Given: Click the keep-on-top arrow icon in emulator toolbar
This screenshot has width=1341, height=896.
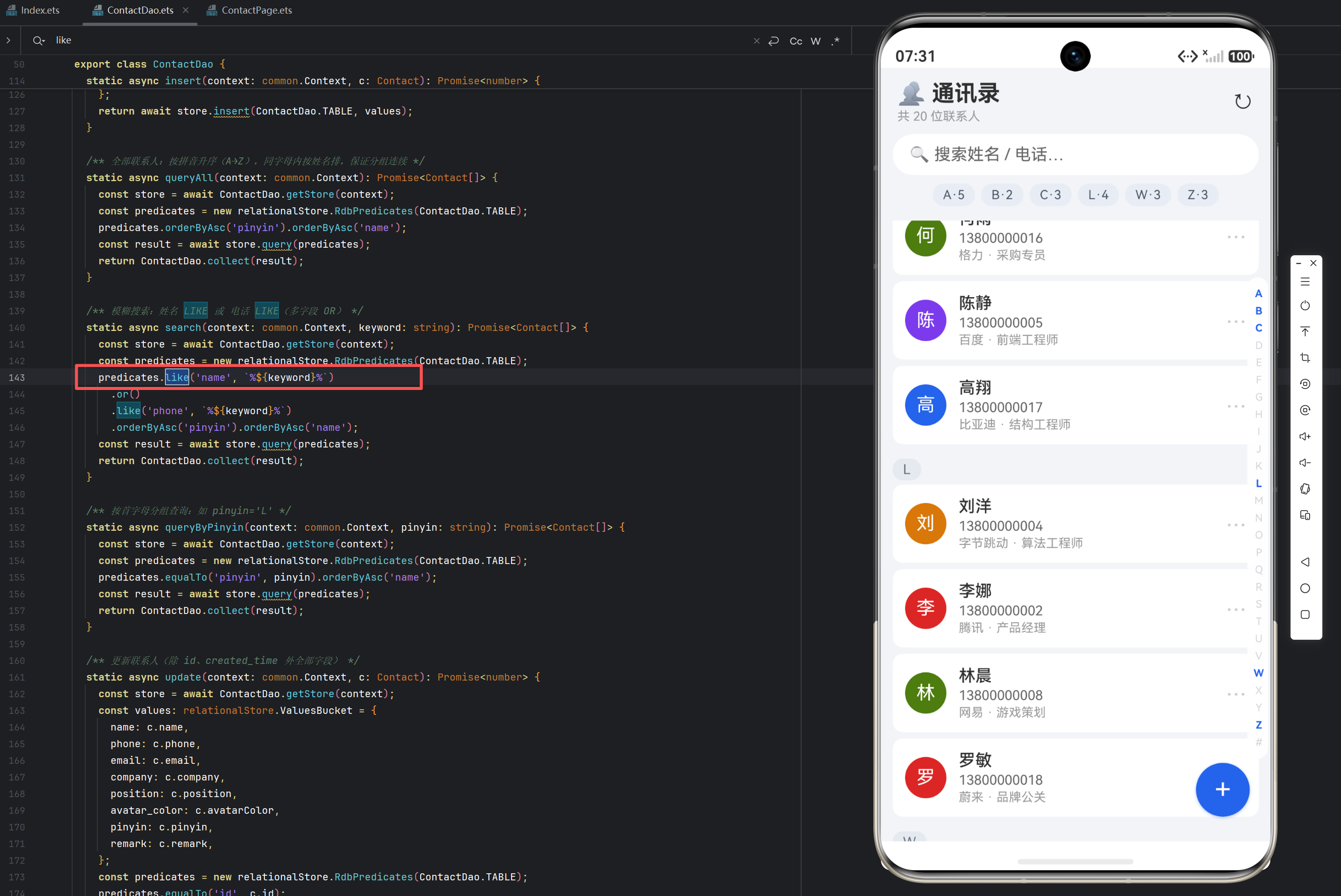Looking at the screenshot, I should (x=1305, y=331).
